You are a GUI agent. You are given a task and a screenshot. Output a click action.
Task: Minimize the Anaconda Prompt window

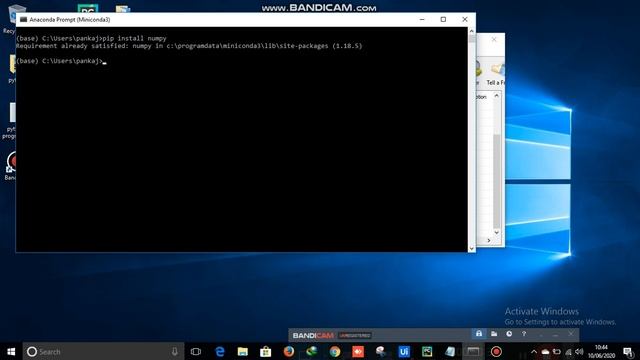pos(422,19)
